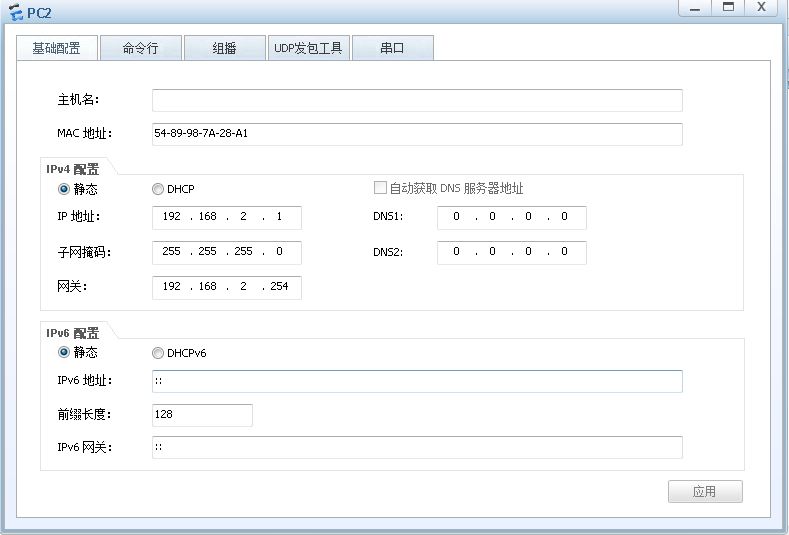This screenshot has height=535, width=789.
Task: Select the IPv6 静态 radio button
Action: pyautogui.click(x=64, y=352)
